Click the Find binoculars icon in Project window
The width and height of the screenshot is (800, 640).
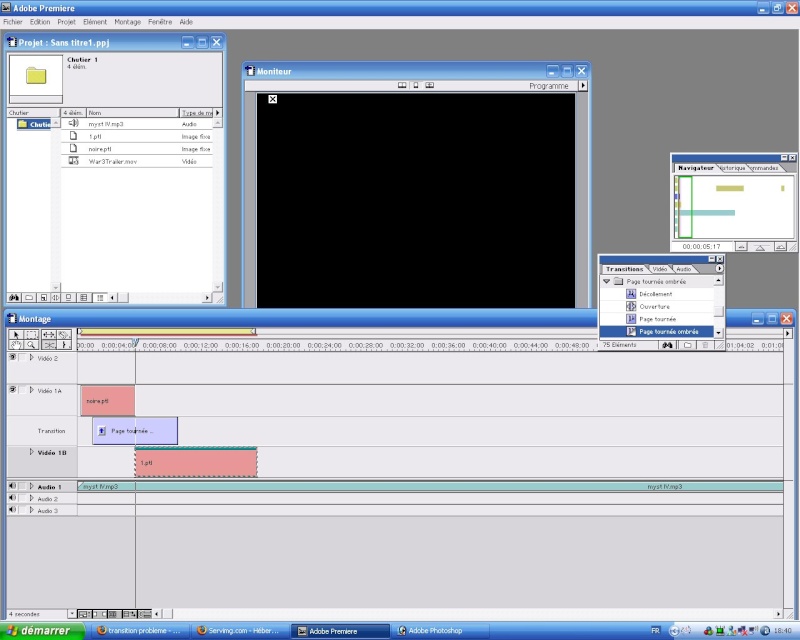(14, 298)
